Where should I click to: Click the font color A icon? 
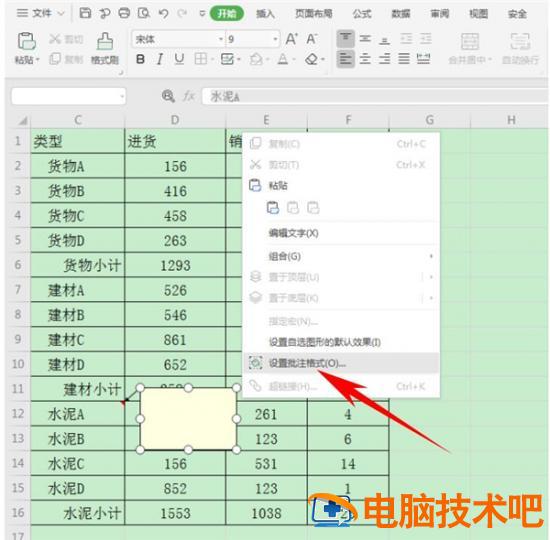[x=283, y=59]
